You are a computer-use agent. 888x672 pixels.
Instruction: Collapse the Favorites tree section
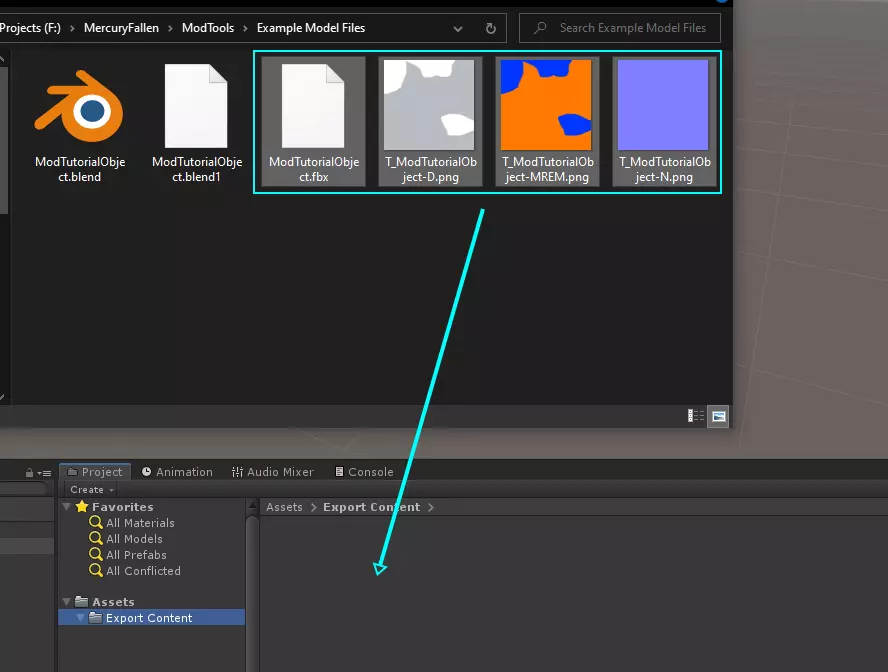67,507
